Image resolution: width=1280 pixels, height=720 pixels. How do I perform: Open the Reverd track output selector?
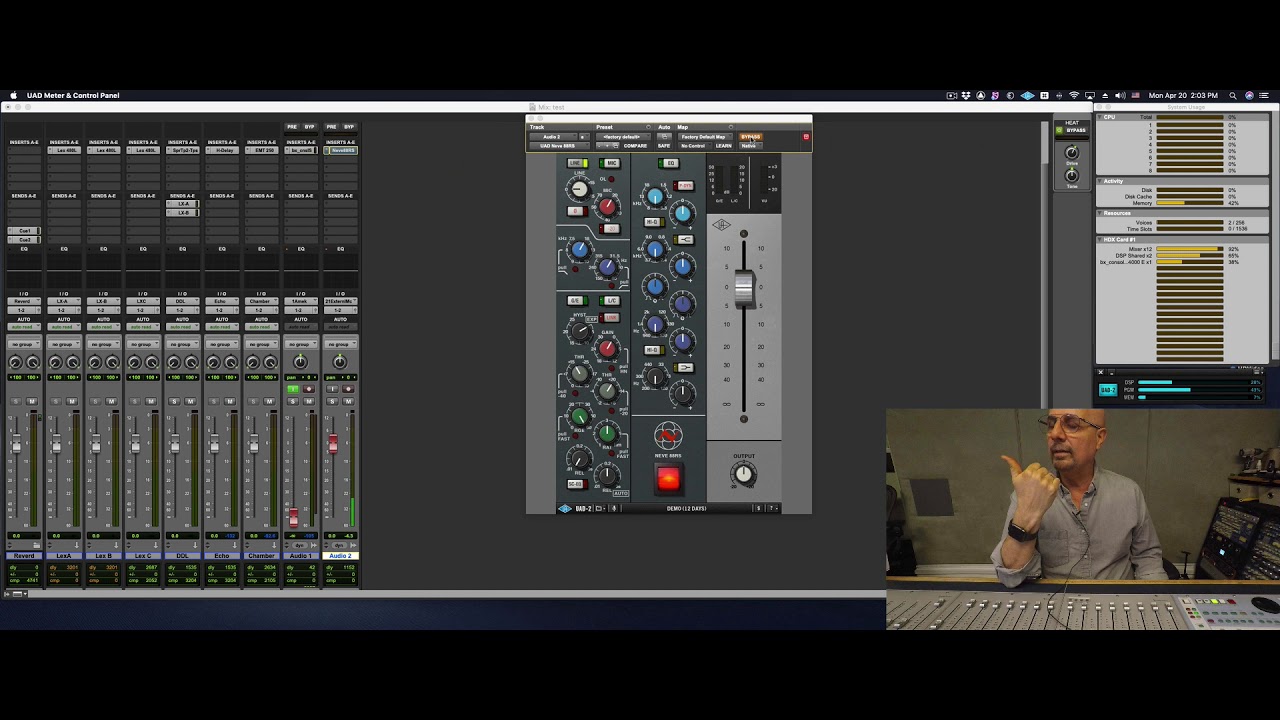coord(24,310)
